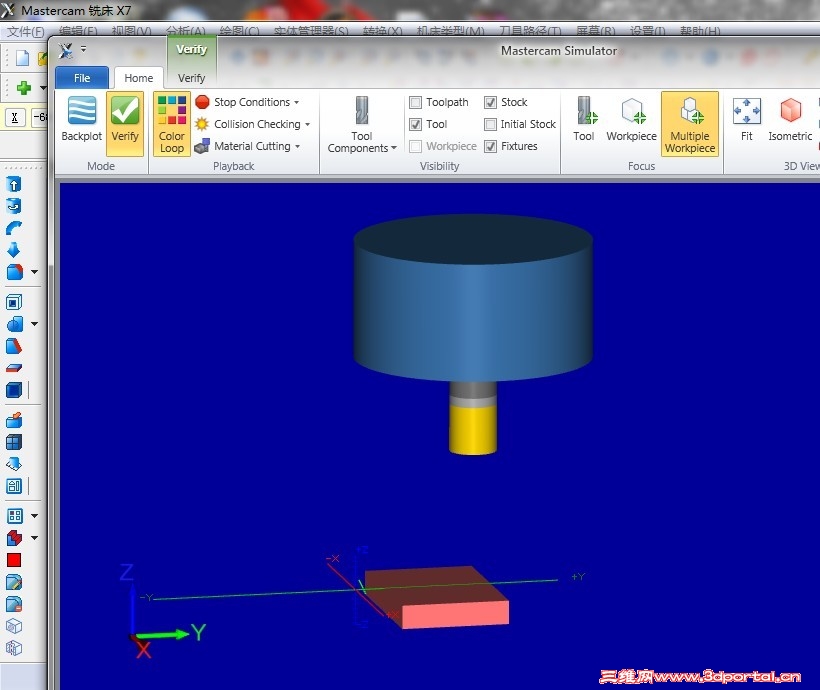This screenshot has height=690, width=820.
Task: Open the Collision Checking dropdown
Action: click(x=253, y=124)
